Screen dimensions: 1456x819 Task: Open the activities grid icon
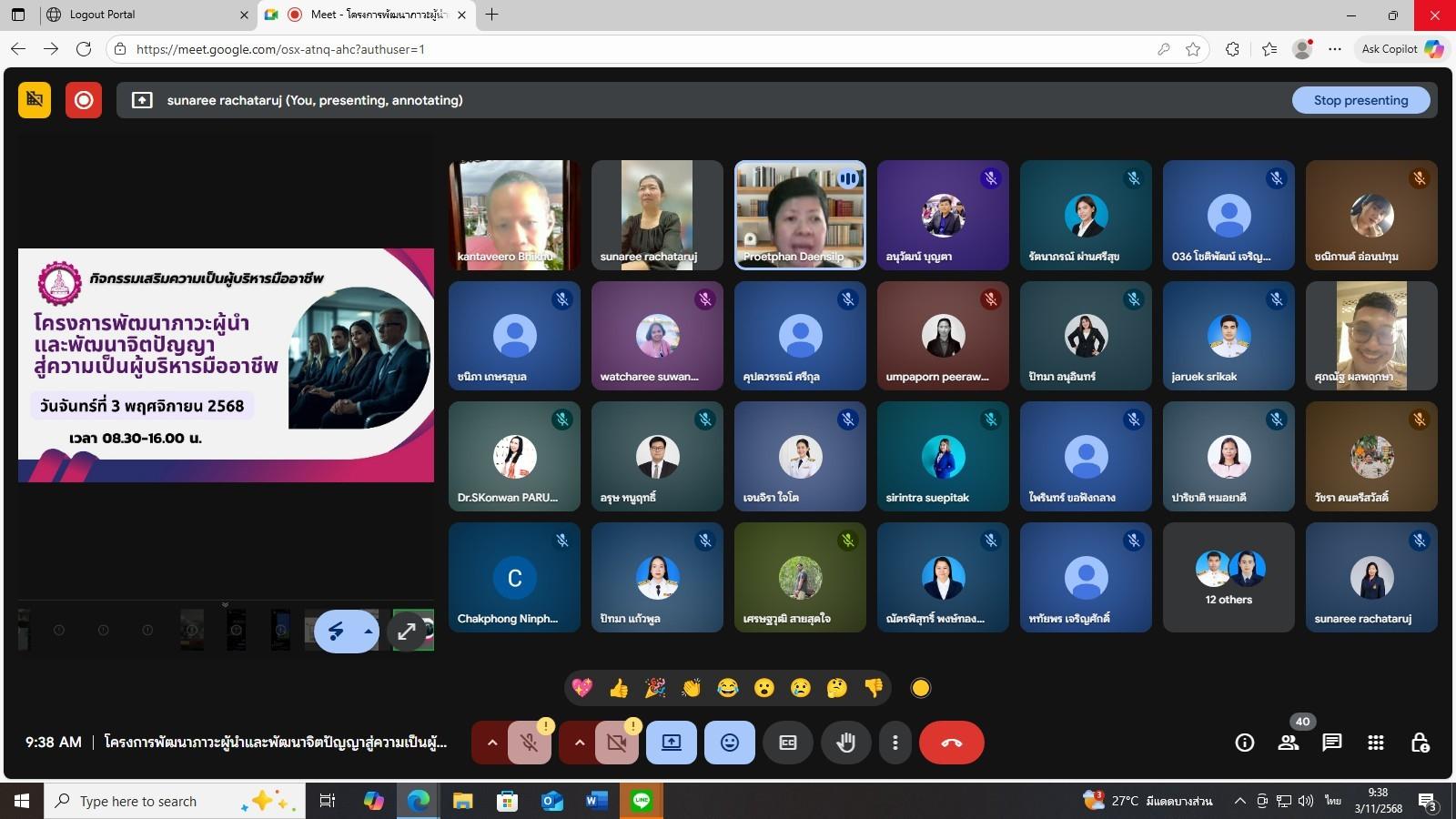pyautogui.click(x=1375, y=743)
